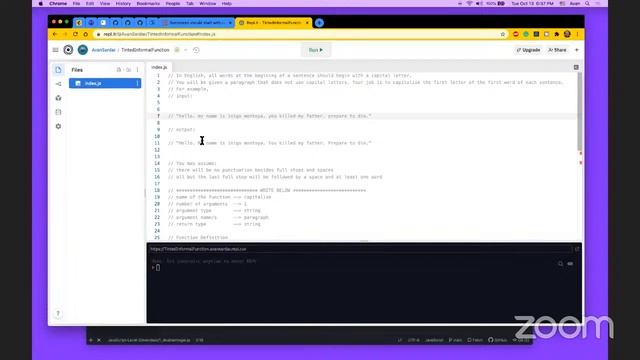This screenshot has width=640, height=360.
Task: Click the help question mark icon
Action: click(x=58, y=313)
